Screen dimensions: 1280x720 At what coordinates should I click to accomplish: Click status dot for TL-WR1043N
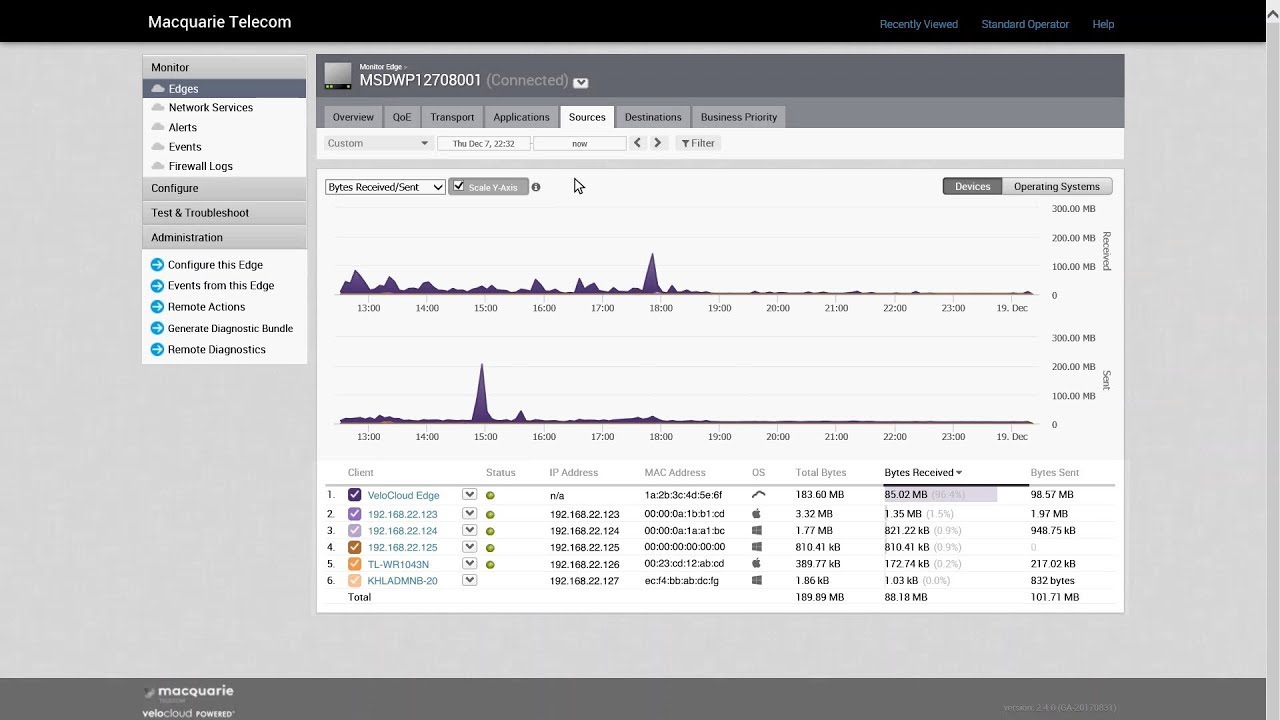tap(490, 564)
